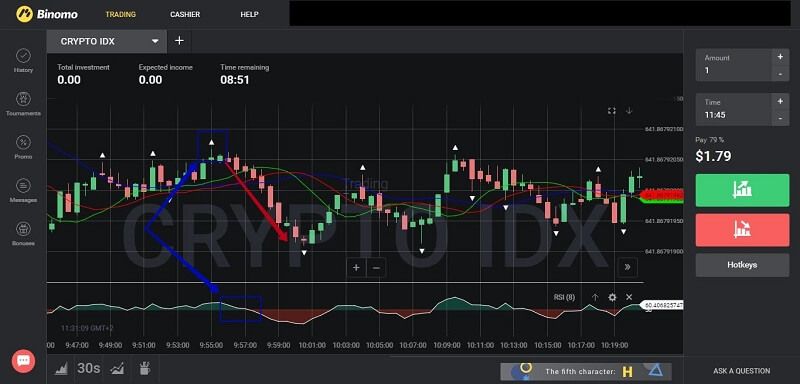Expand the CRYPTO IDX asset dropdown
This screenshot has height=384, width=800.
coord(155,41)
